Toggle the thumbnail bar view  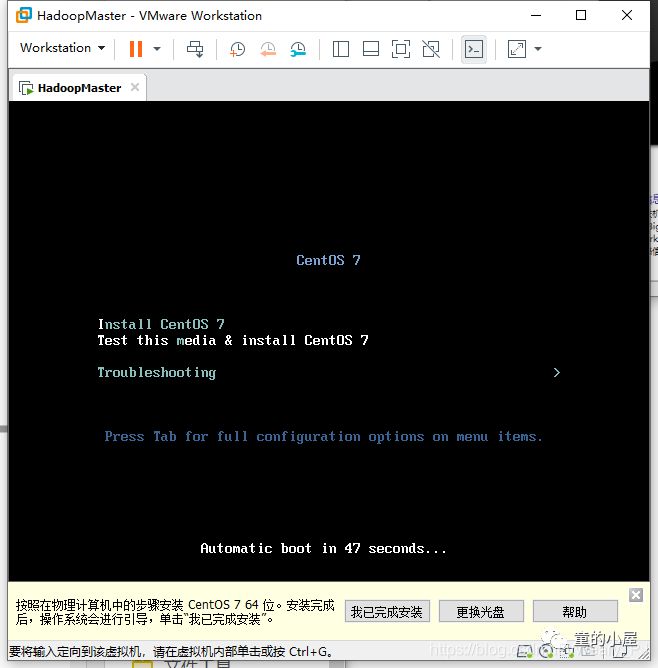pyautogui.click(x=371, y=49)
